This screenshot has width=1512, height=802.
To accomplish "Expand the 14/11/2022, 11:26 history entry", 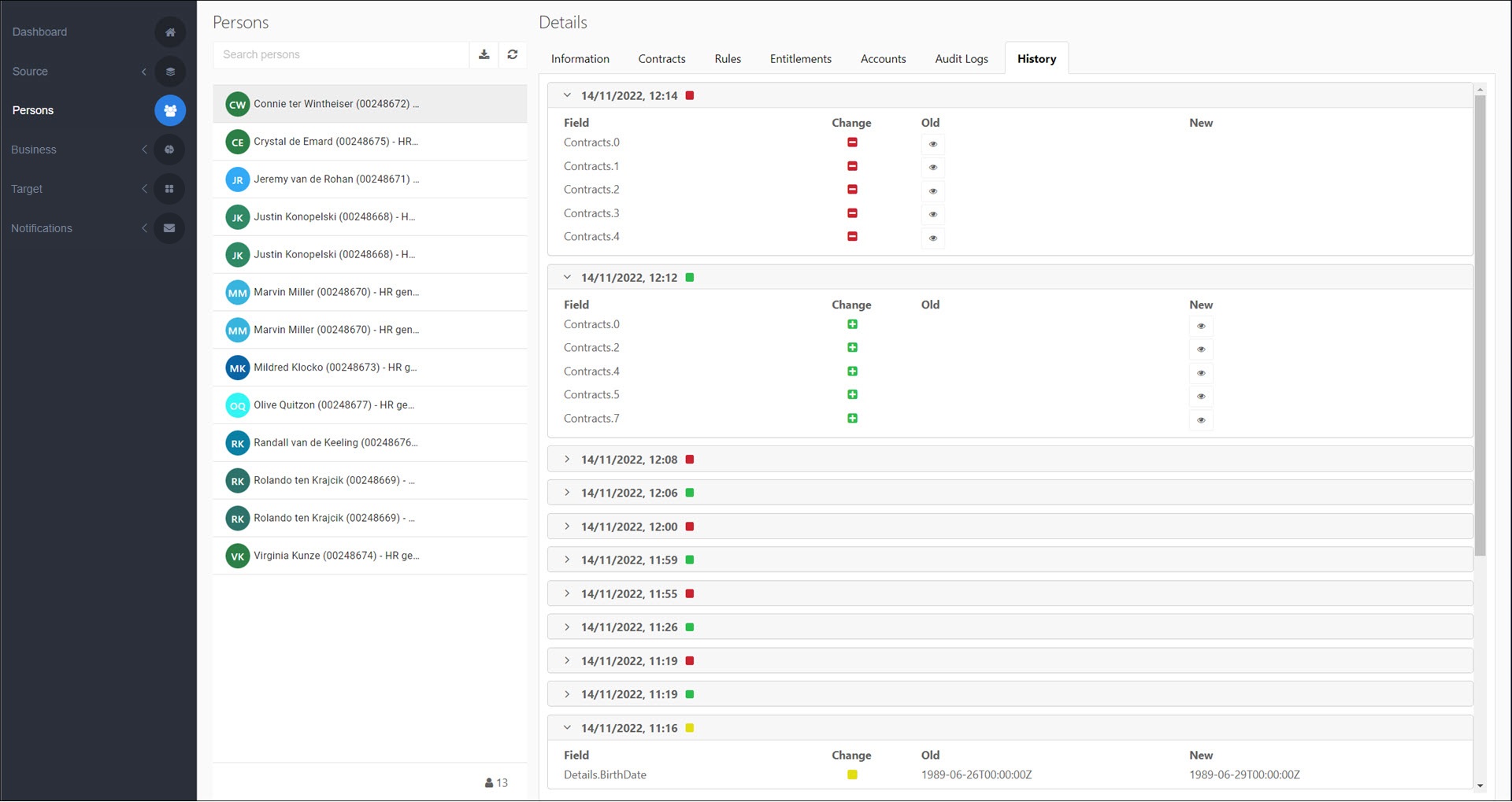I will pos(567,627).
